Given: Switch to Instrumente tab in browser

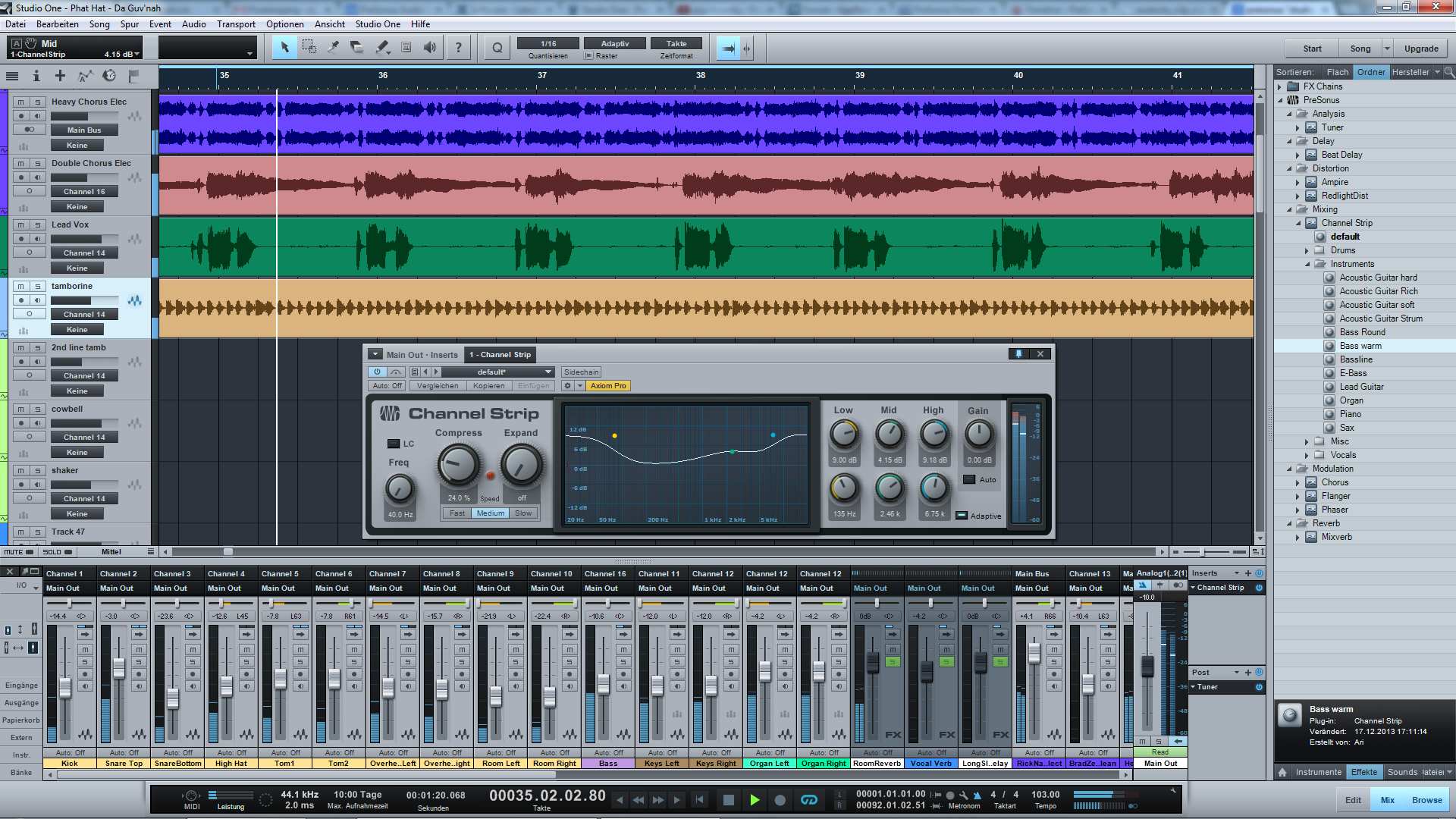Looking at the screenshot, I should [1318, 772].
